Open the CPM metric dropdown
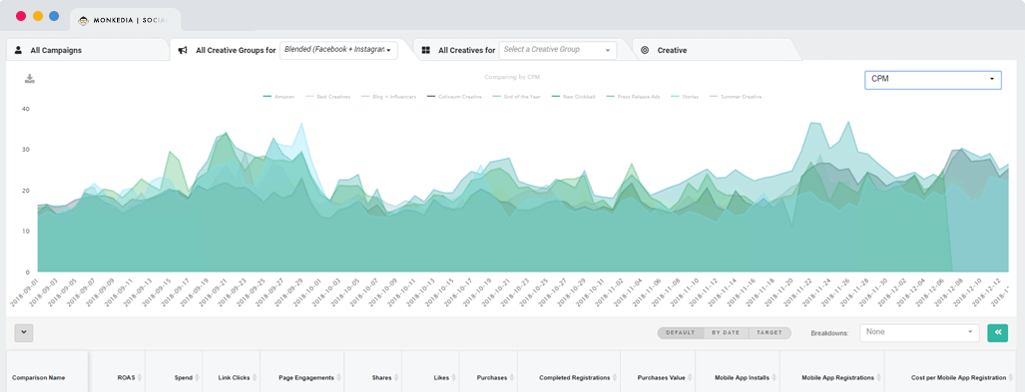 pyautogui.click(x=933, y=80)
